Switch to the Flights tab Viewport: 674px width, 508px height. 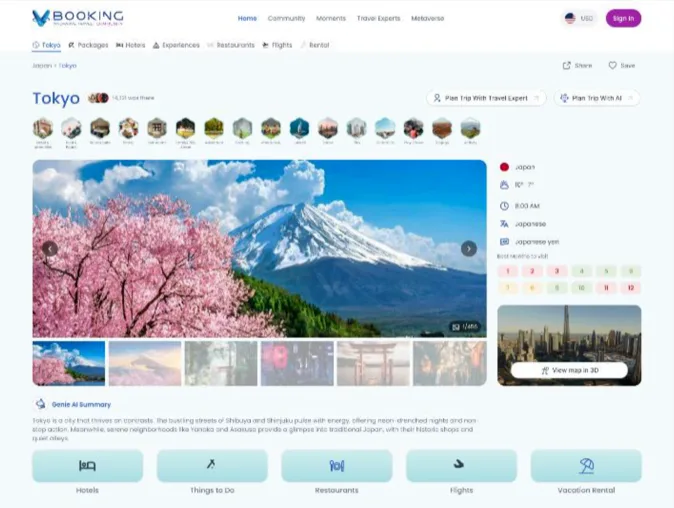(x=277, y=45)
